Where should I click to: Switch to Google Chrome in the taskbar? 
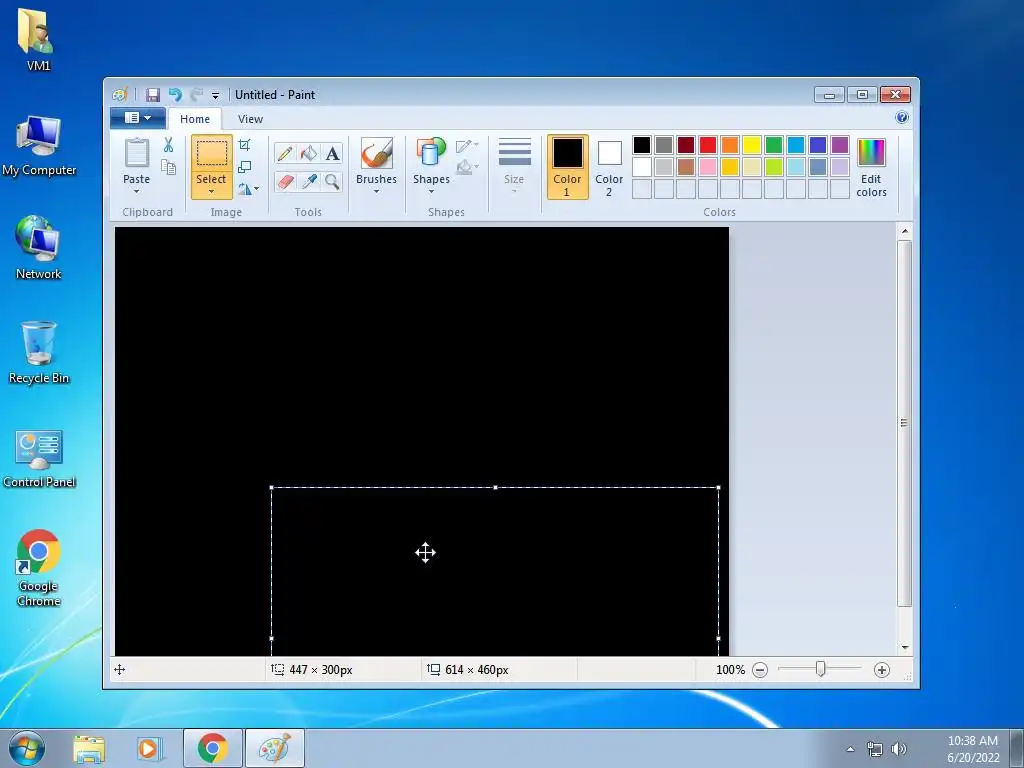pyautogui.click(x=212, y=748)
